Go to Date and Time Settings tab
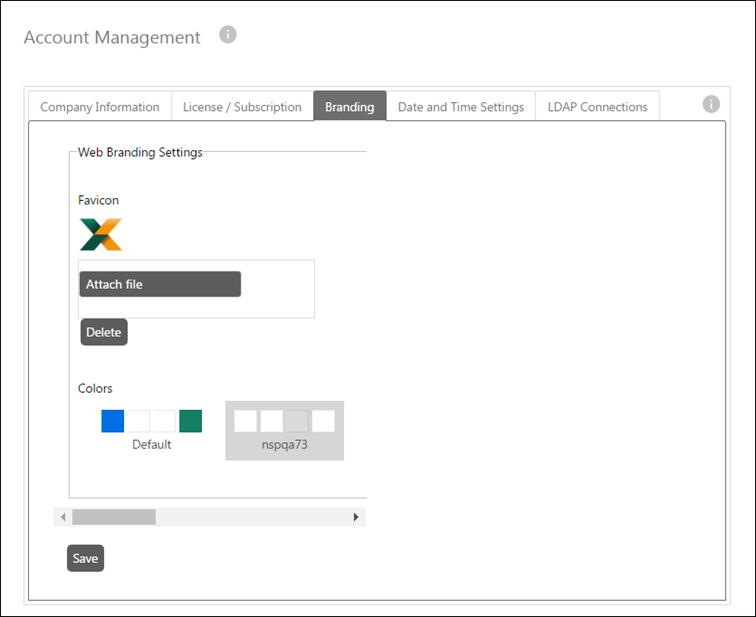 click(460, 107)
